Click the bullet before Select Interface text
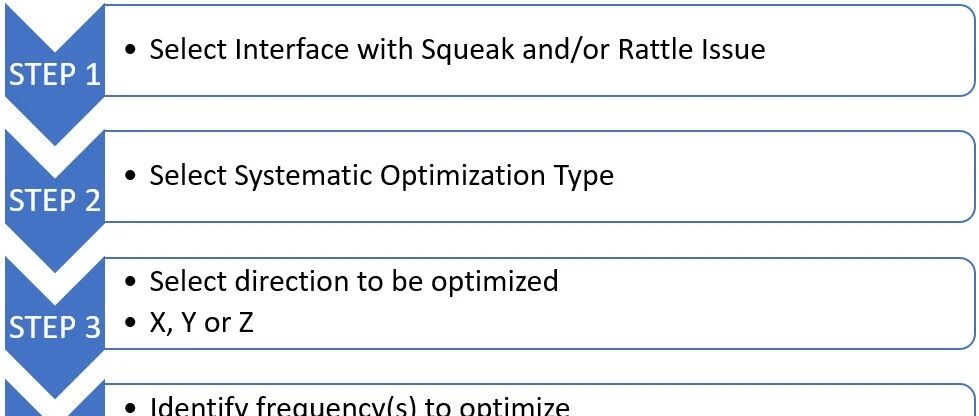Image resolution: width=979 pixels, height=416 pixels. (x=130, y=49)
